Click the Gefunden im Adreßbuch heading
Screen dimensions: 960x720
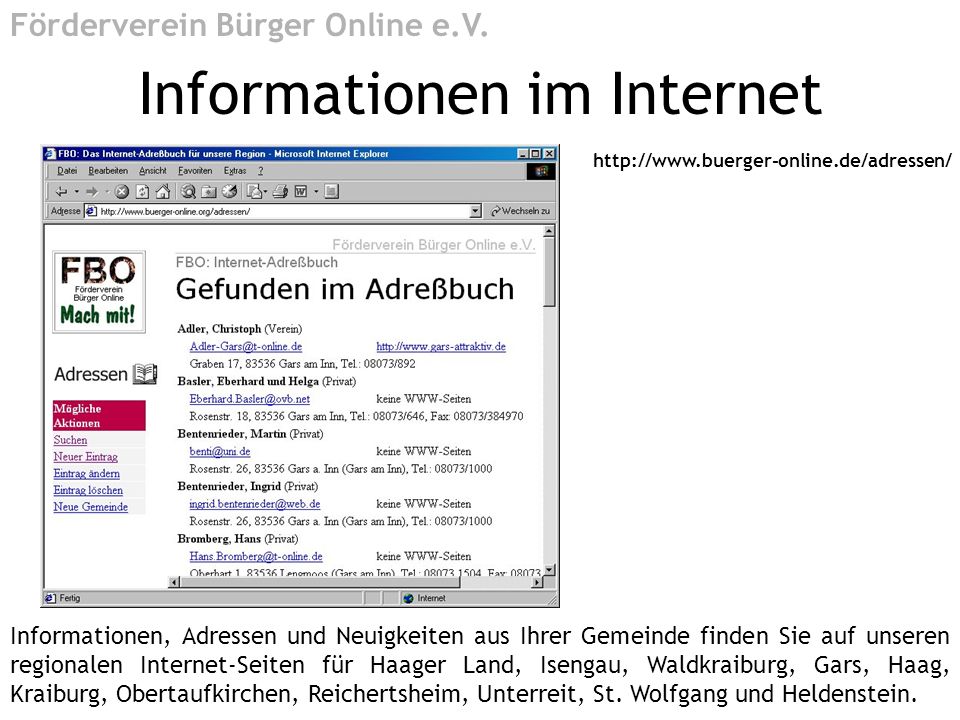pos(345,289)
